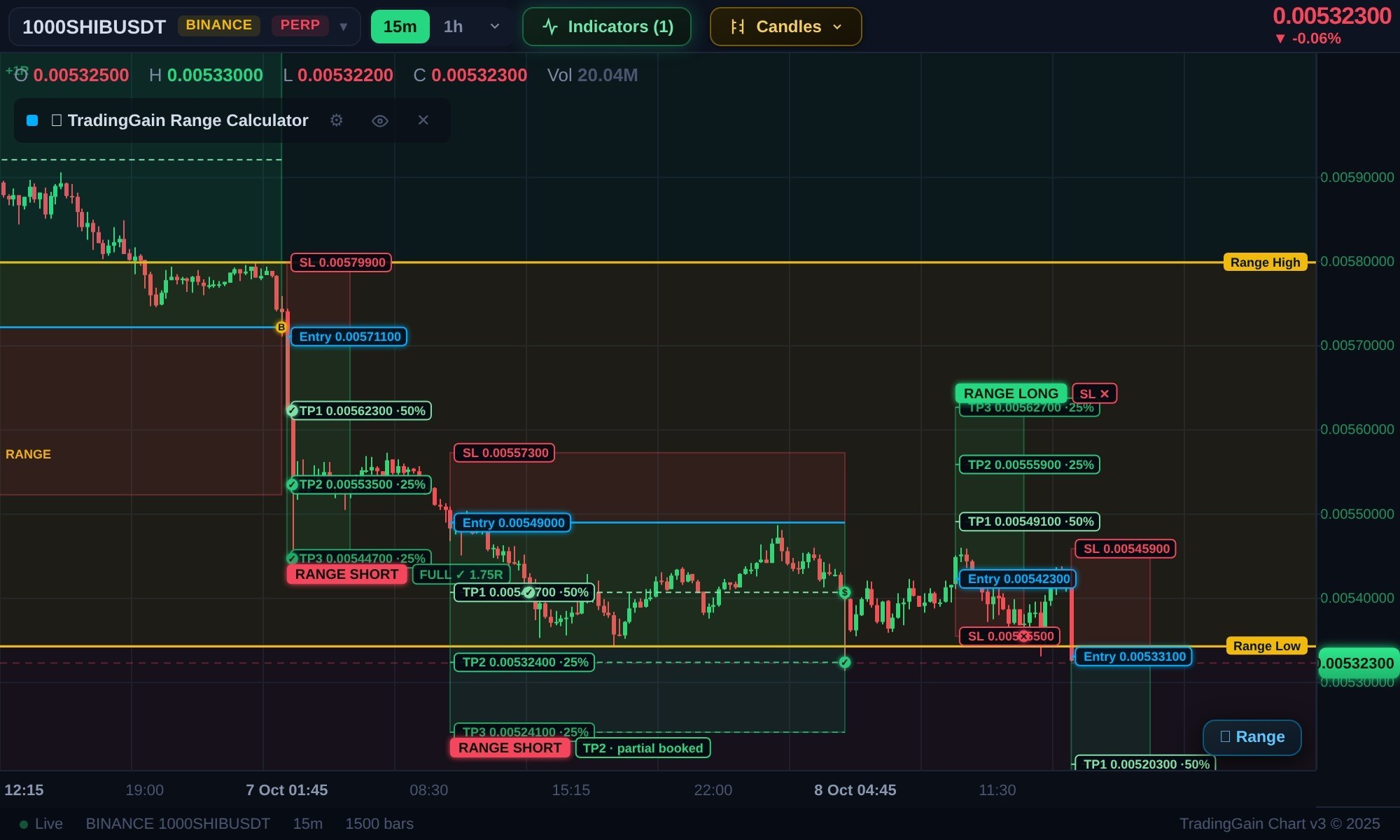Click checkmark icon on TP3 0.00544700 label

click(x=293, y=558)
